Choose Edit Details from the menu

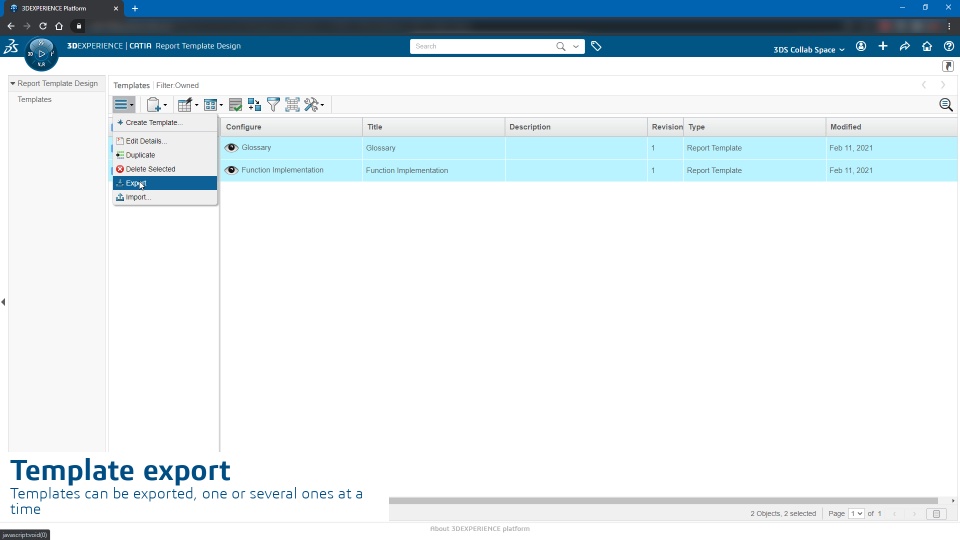pos(165,141)
